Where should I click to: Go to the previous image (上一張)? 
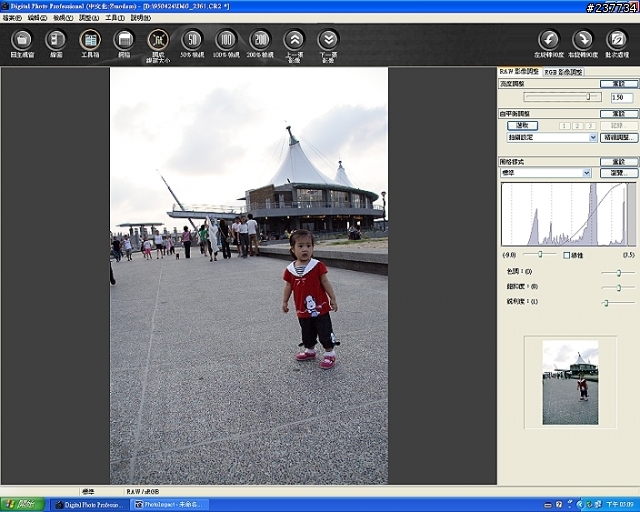pos(294,40)
